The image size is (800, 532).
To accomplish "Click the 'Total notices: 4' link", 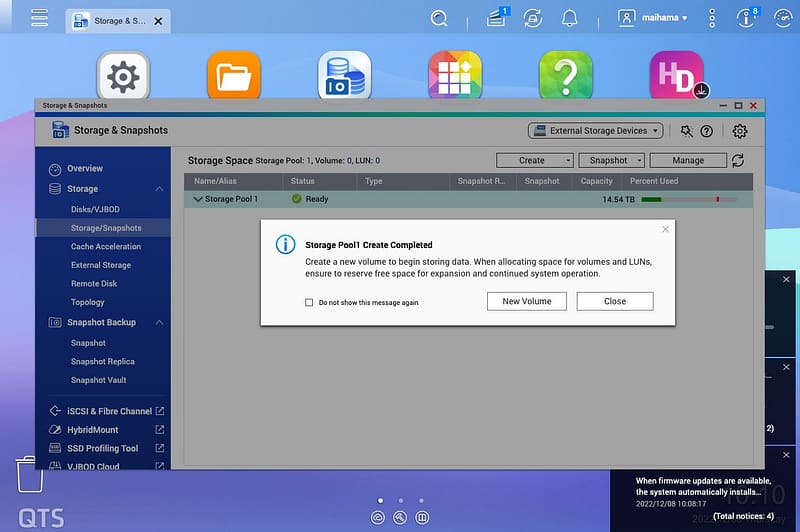I will pyautogui.click(x=743, y=516).
